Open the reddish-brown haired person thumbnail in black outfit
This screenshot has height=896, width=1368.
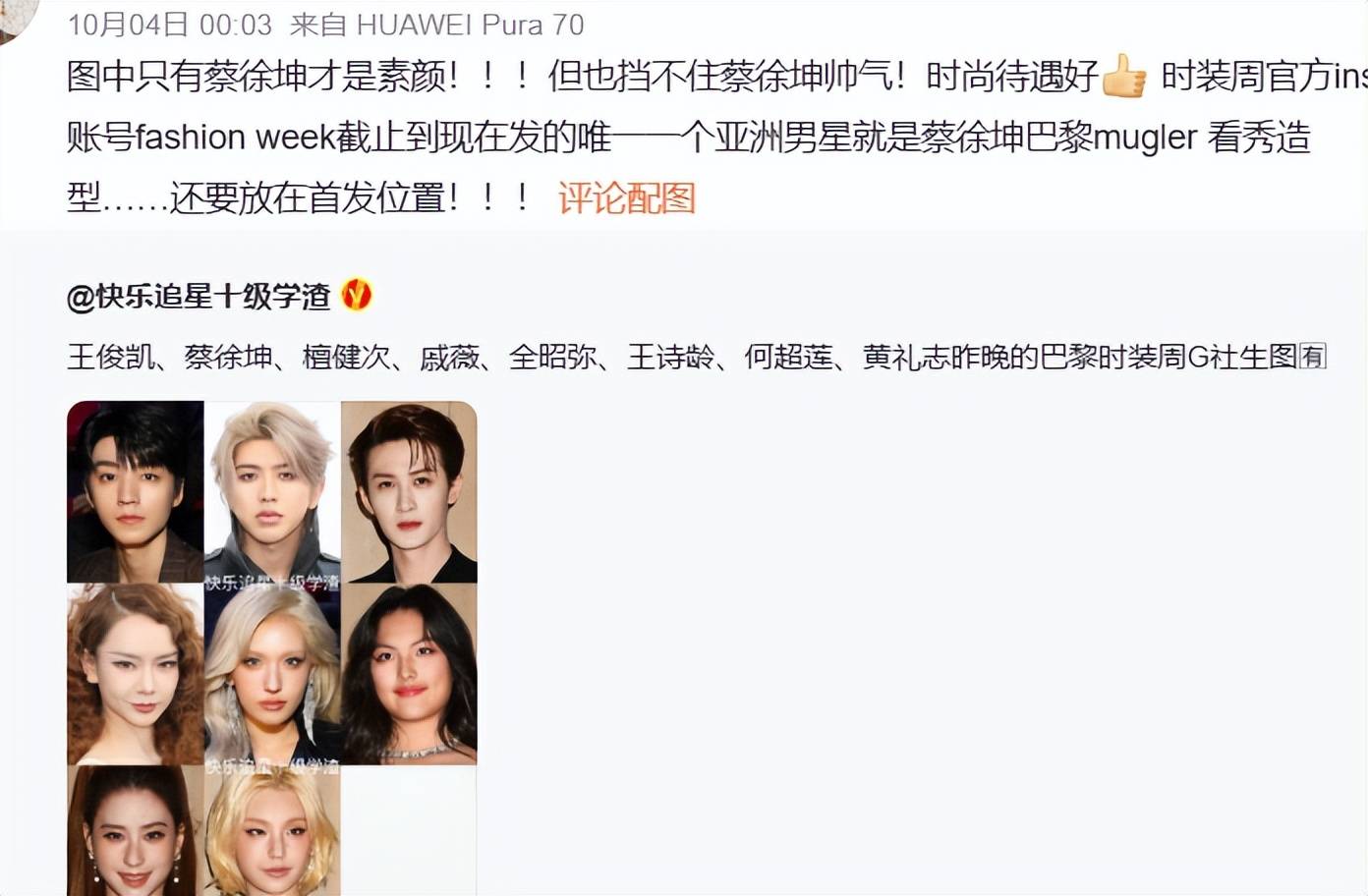click(409, 492)
